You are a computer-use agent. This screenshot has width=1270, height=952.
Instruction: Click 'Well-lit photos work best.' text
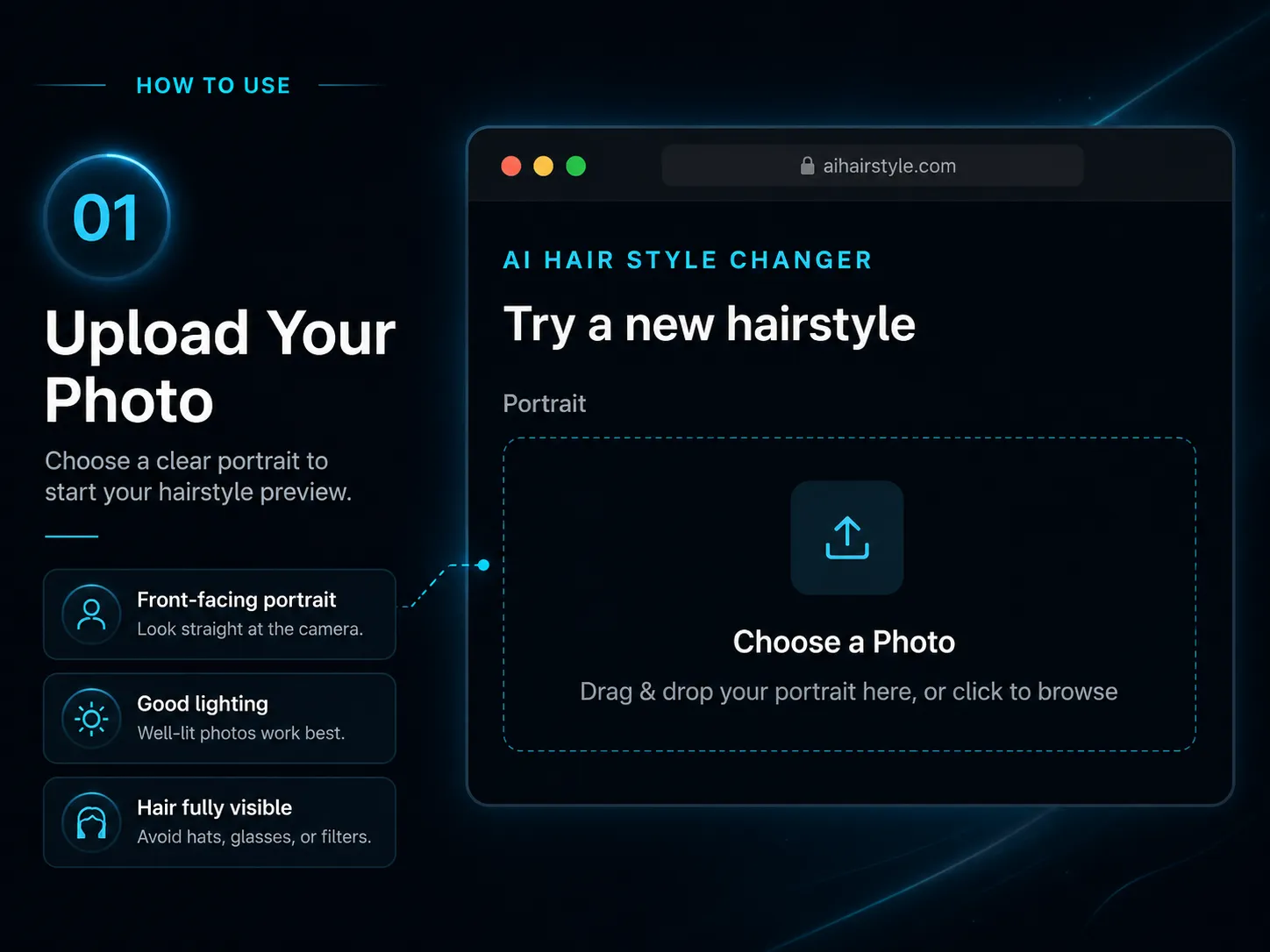click(241, 733)
